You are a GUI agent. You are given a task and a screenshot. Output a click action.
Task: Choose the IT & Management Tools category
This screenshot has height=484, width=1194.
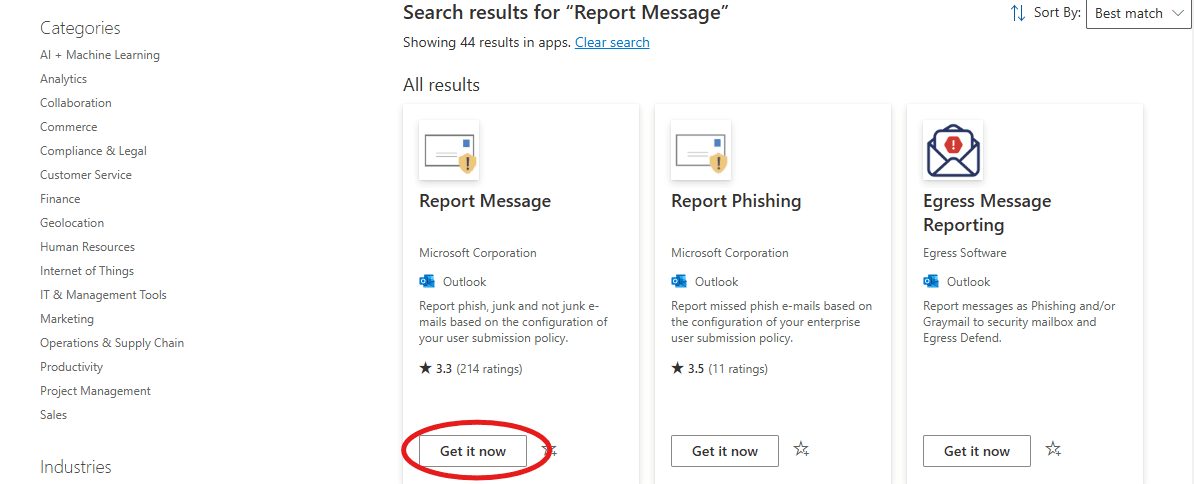click(x=103, y=295)
